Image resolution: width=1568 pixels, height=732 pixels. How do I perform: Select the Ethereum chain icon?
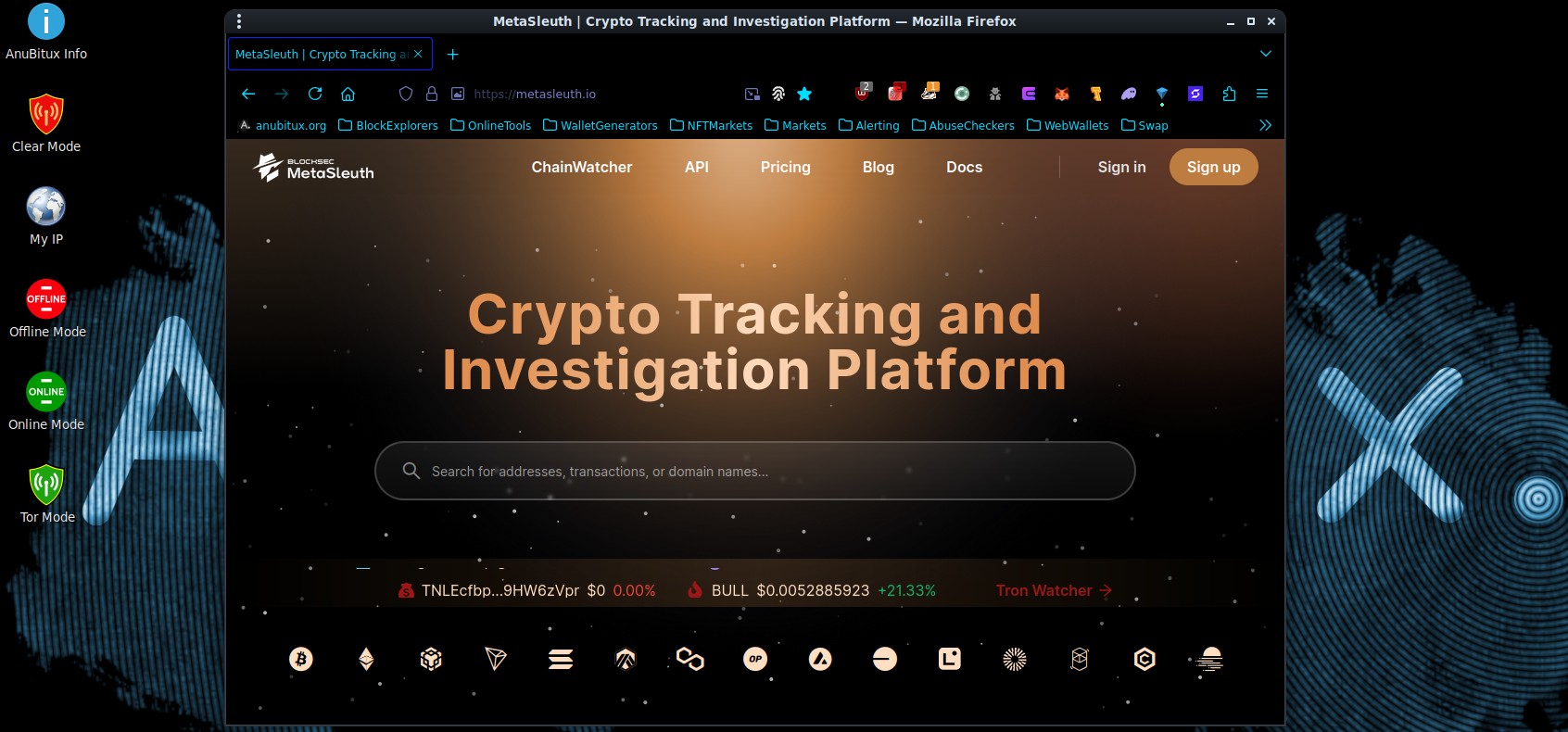pos(366,659)
